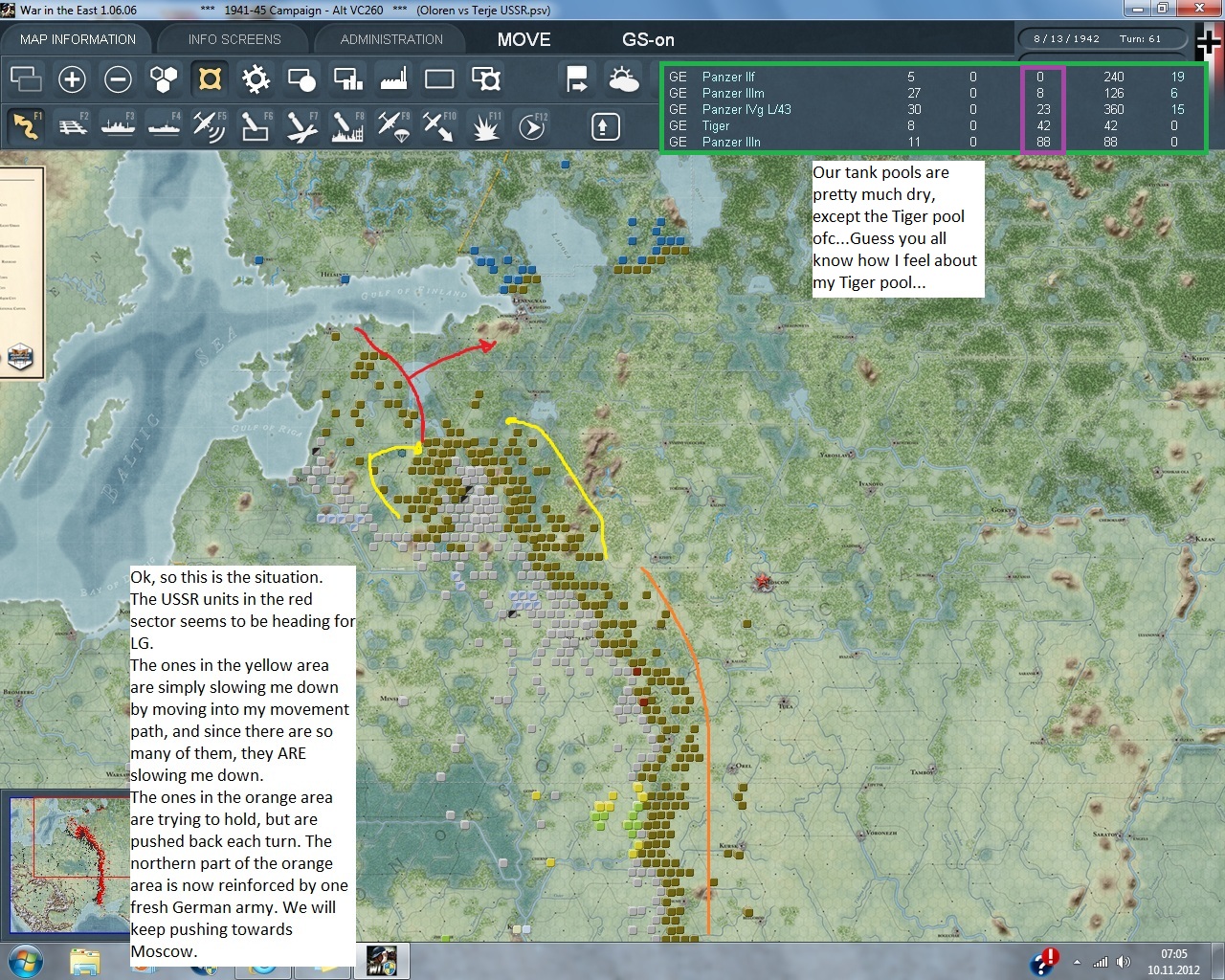The image size is (1225, 980).
Task: Select F11 explosion mode icon
Action: pos(485,125)
